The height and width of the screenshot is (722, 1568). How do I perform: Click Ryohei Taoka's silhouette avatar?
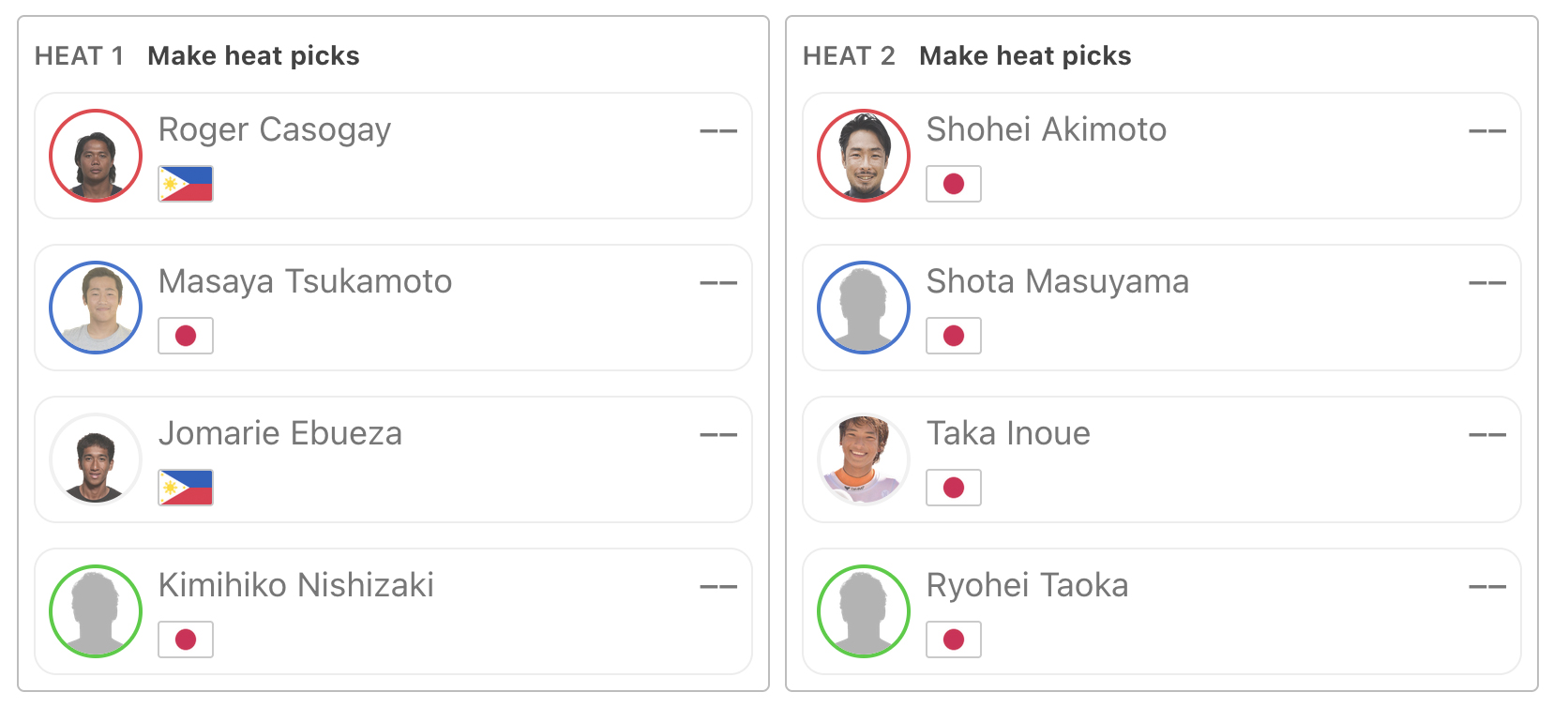coord(864,611)
